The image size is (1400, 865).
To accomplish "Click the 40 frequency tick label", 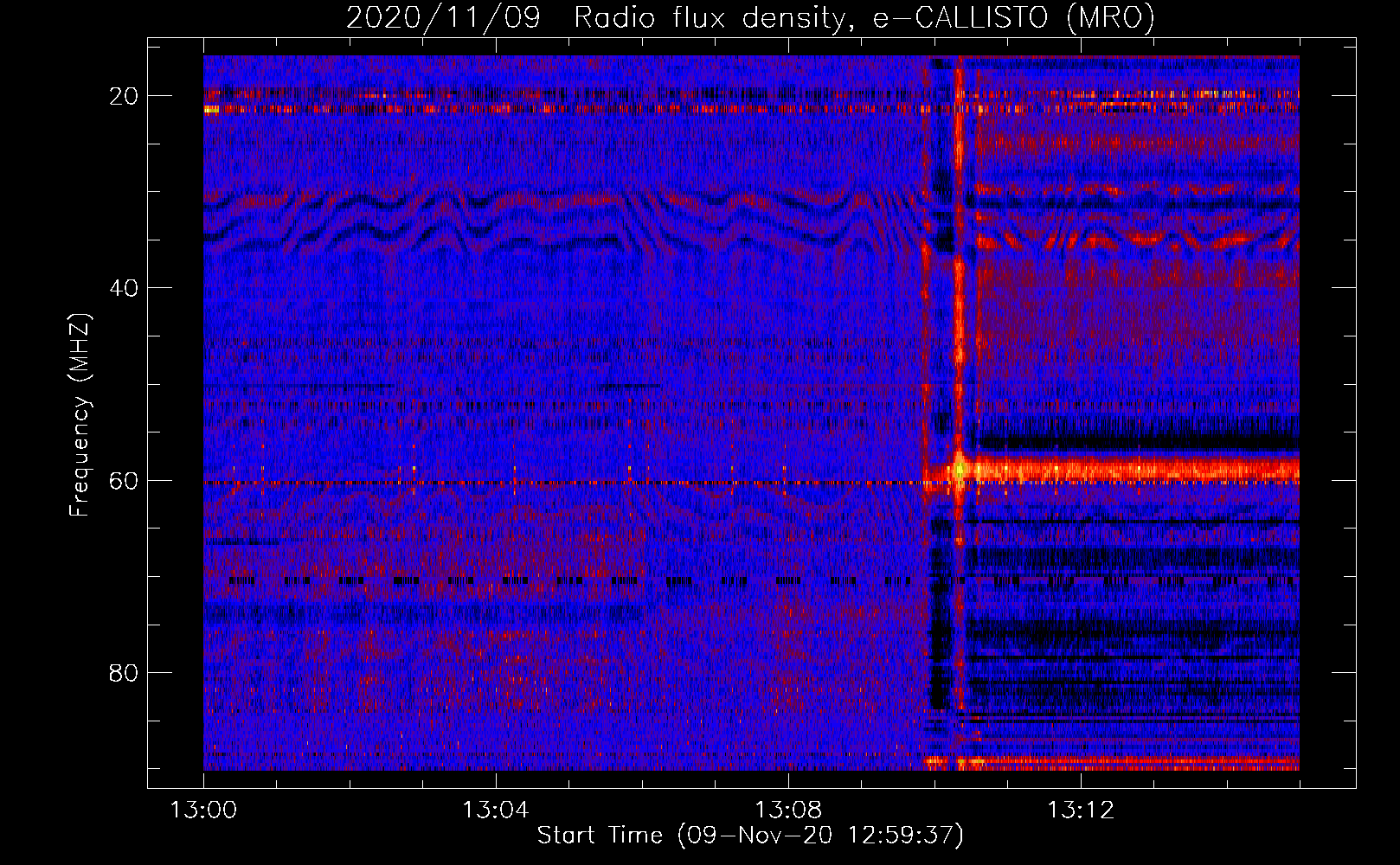I will click(x=124, y=288).
